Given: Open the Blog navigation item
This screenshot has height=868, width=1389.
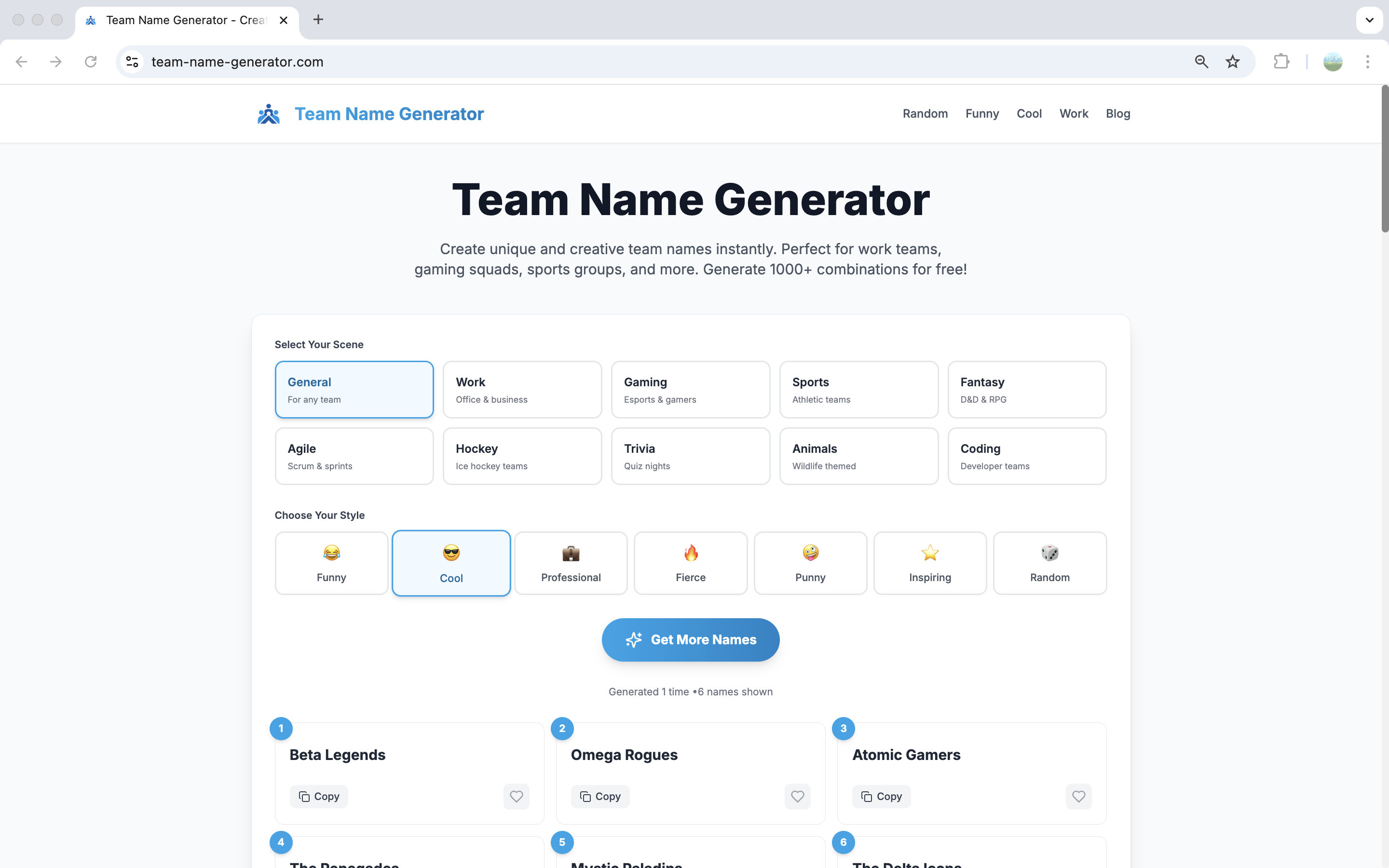Looking at the screenshot, I should pos(1117,114).
